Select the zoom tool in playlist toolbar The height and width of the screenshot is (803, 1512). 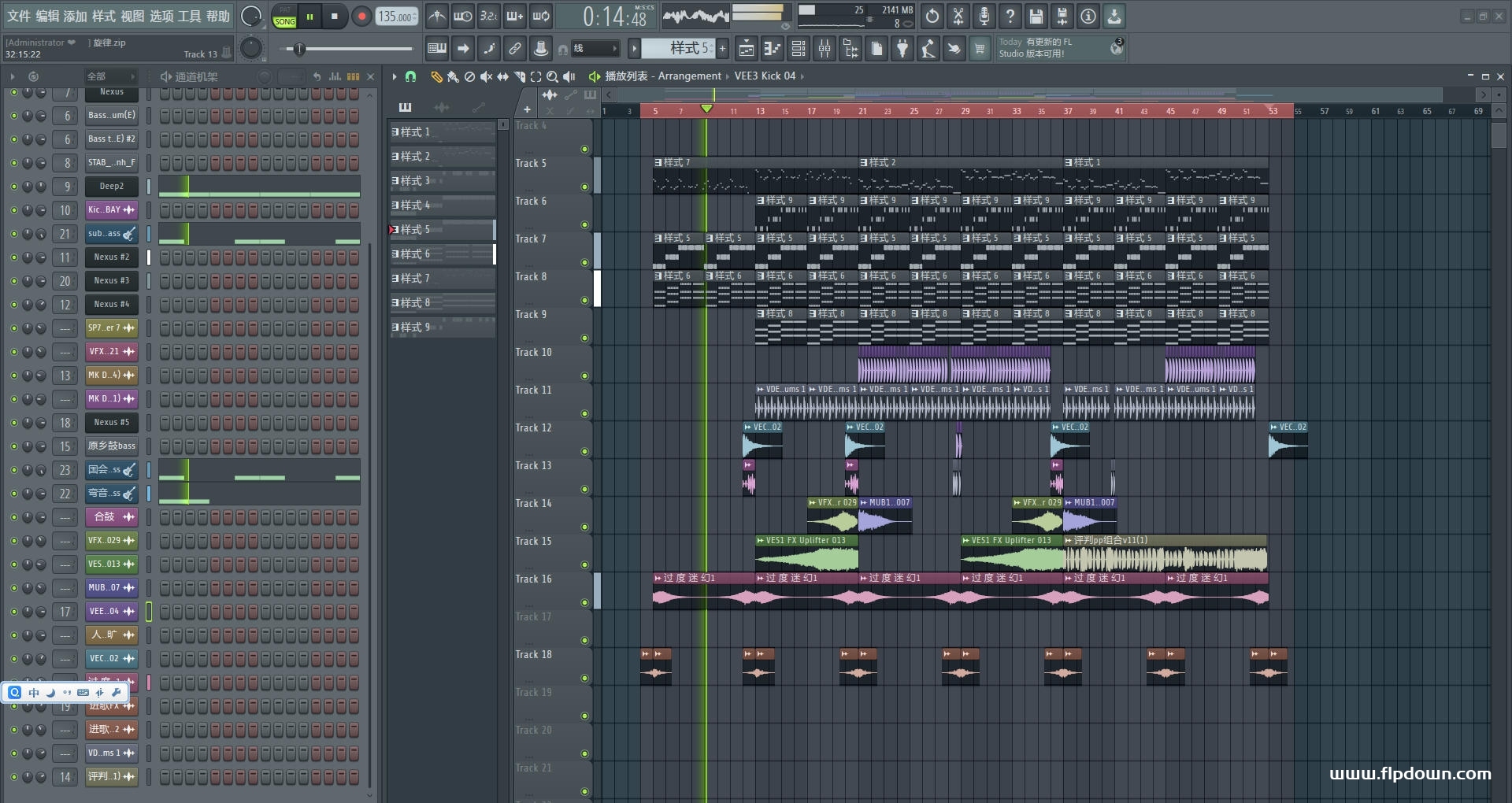[x=552, y=76]
